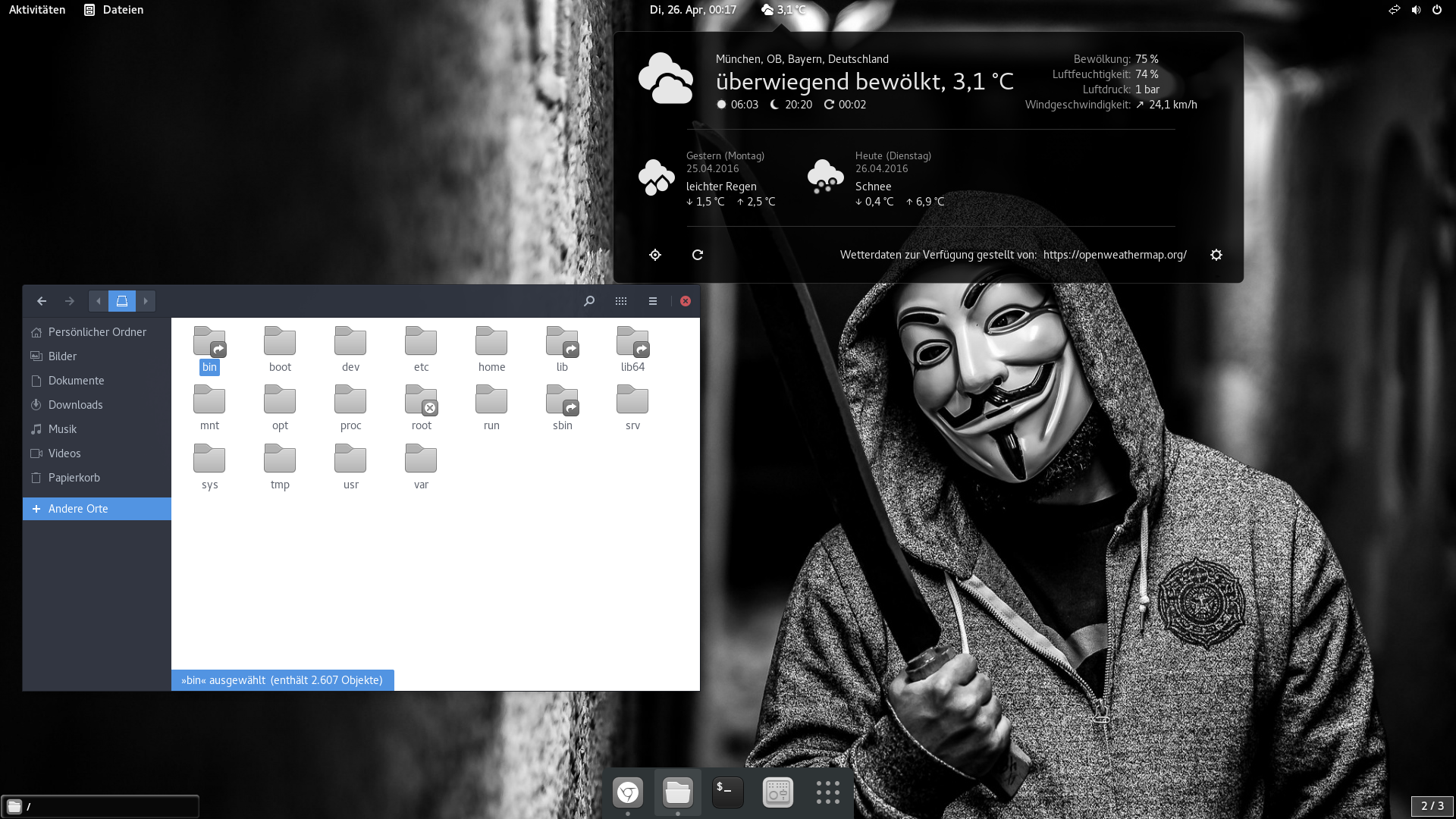Show applications grid in dock
The image size is (1456, 819).
click(x=827, y=792)
